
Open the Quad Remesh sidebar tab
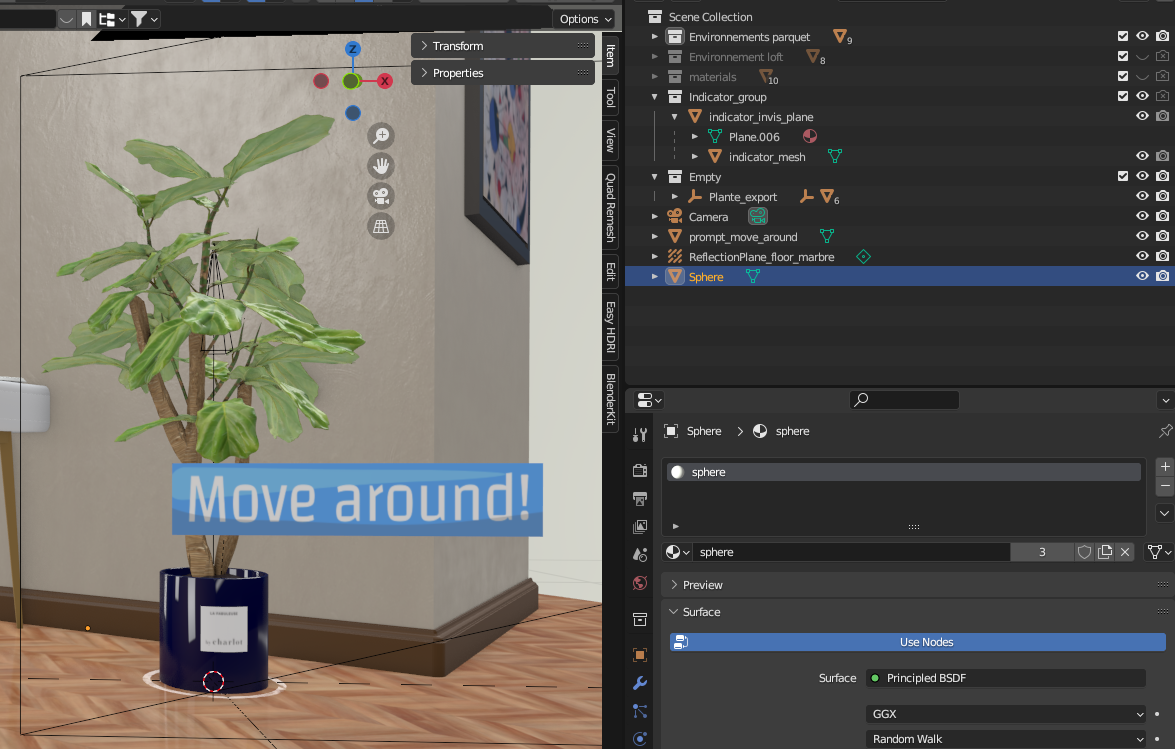click(x=611, y=207)
